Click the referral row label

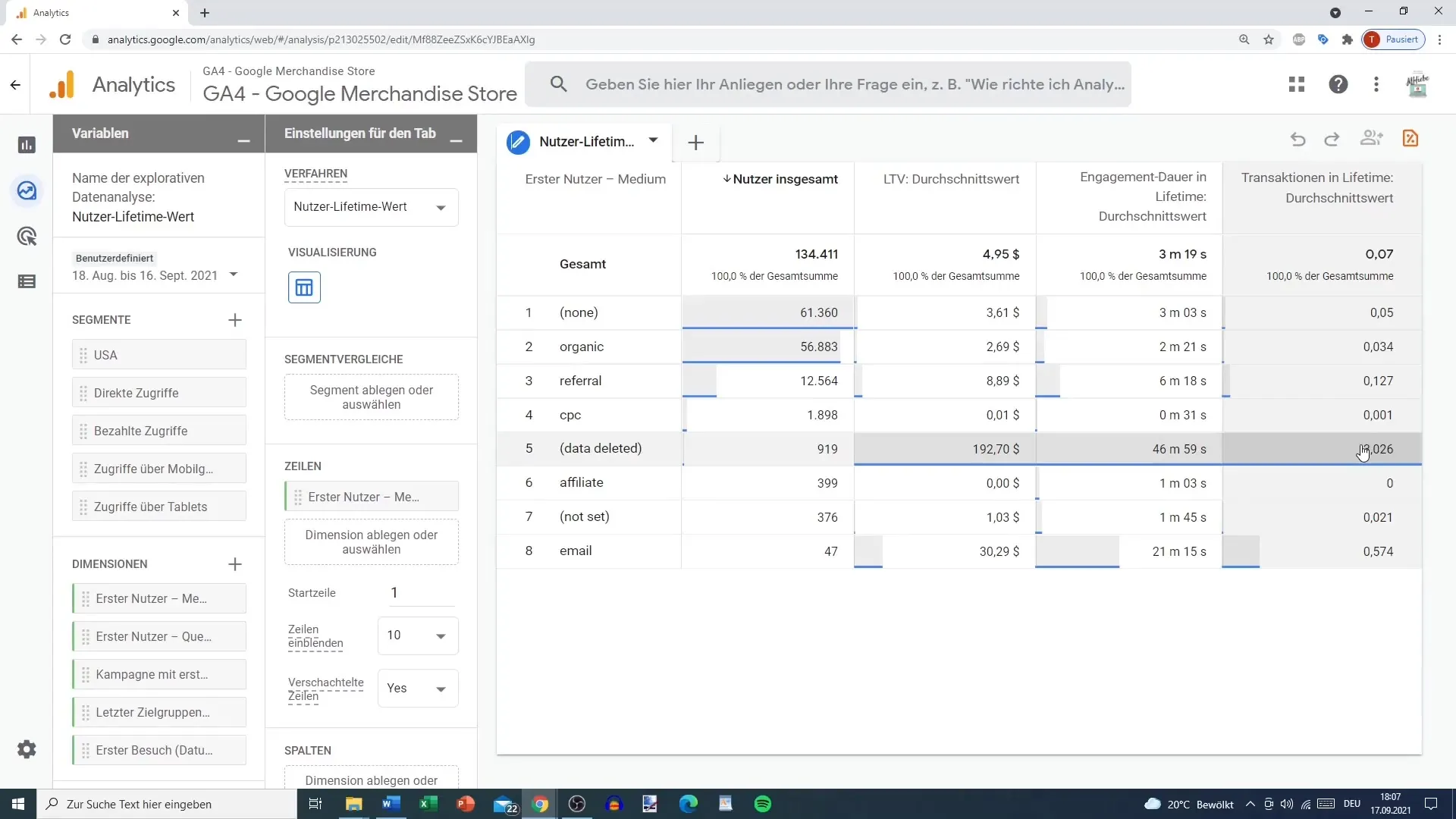[x=580, y=381]
